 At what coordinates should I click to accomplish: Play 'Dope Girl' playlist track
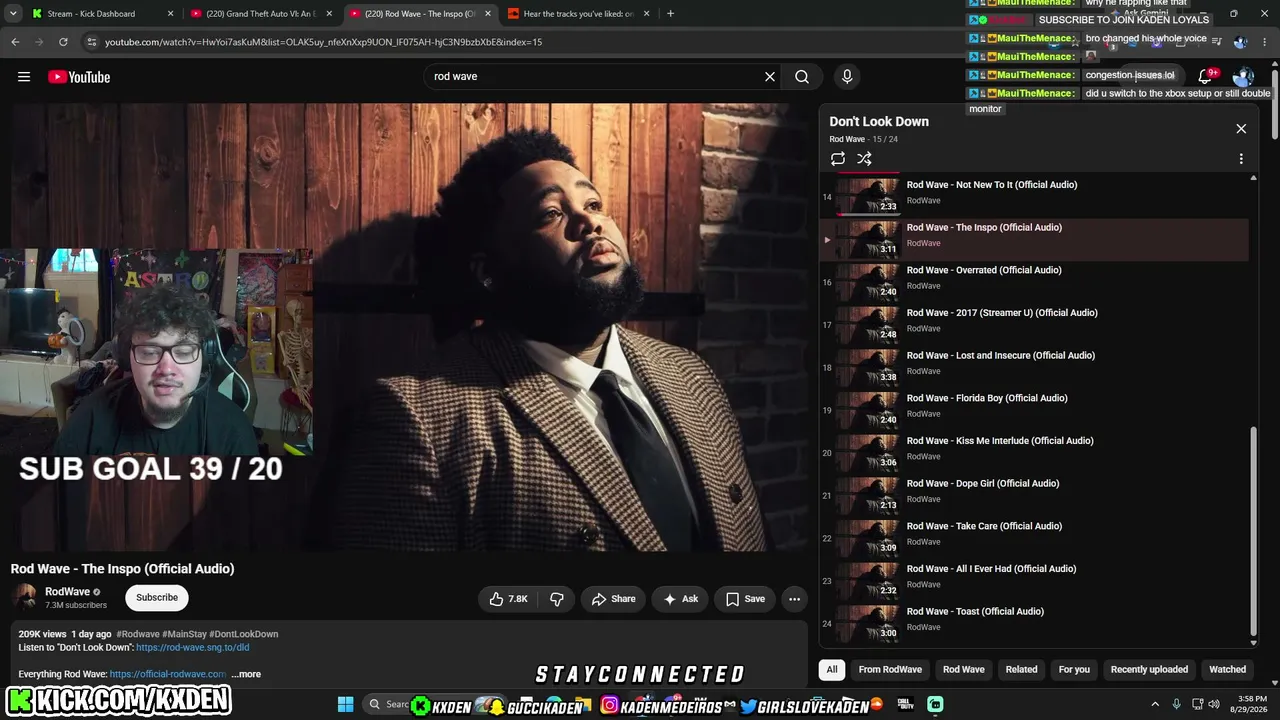1034,496
